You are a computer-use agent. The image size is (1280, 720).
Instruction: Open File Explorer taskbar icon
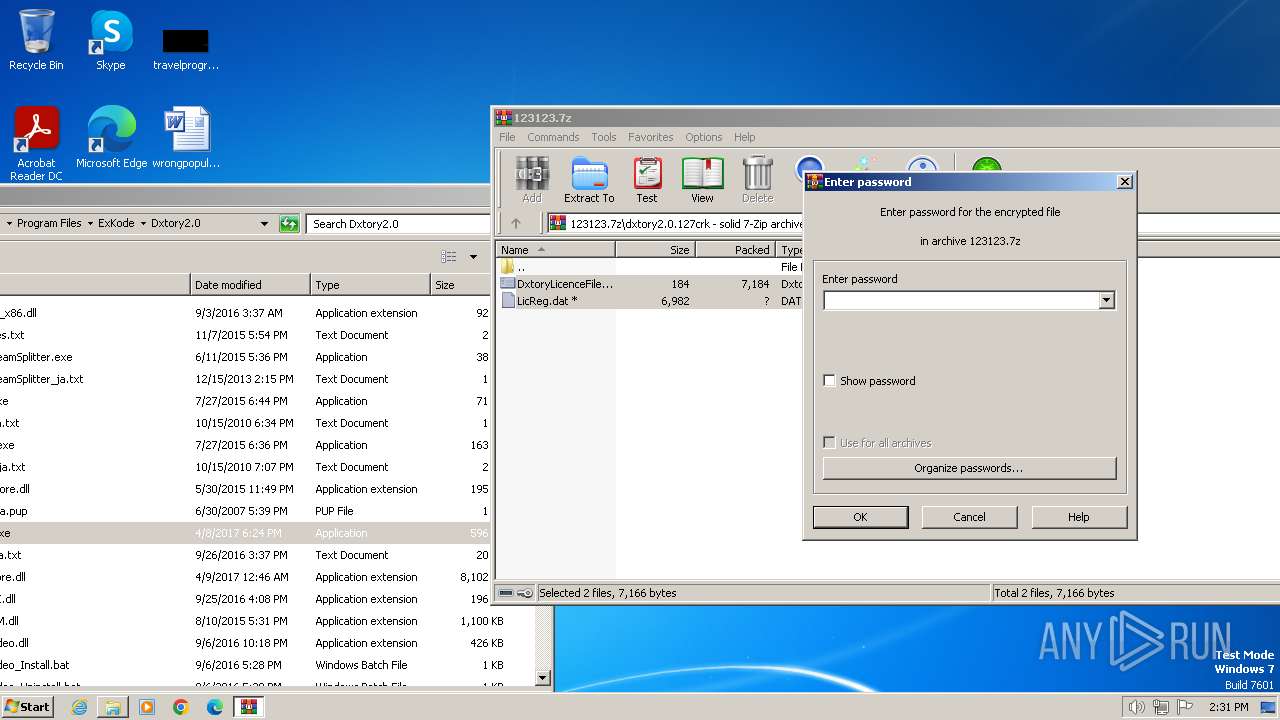click(113, 707)
